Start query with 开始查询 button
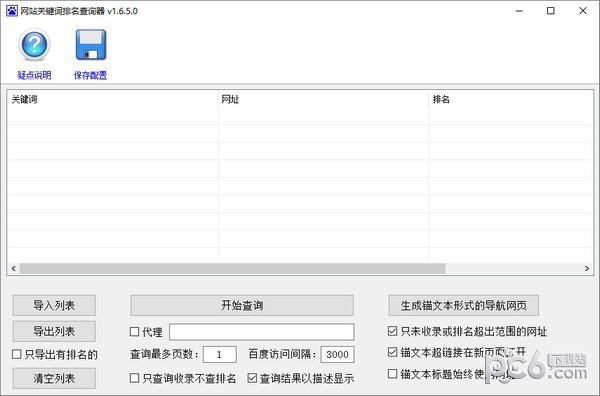Viewport: 600px width, 396px height. point(242,305)
